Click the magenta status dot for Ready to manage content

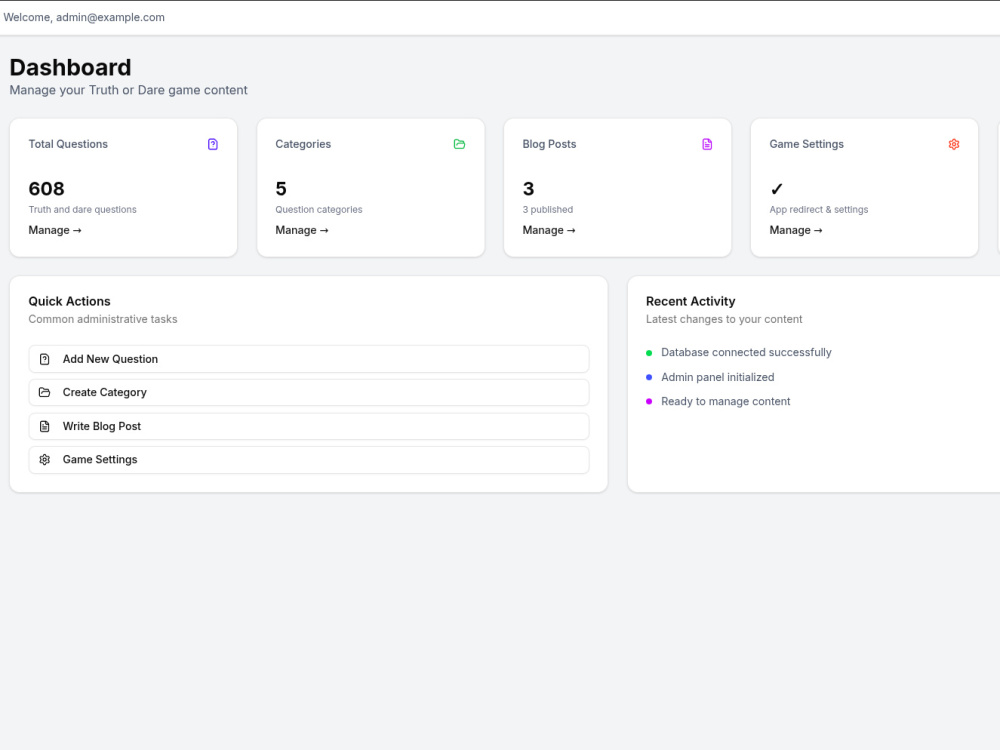(649, 401)
